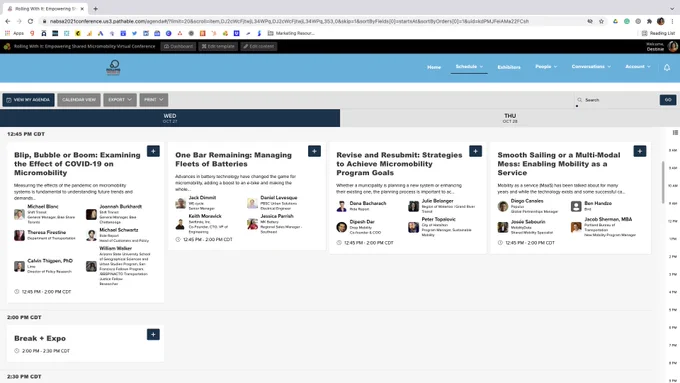This screenshot has width=680, height=383.
Task: Expand the Conversations menu
Action: click(x=591, y=67)
